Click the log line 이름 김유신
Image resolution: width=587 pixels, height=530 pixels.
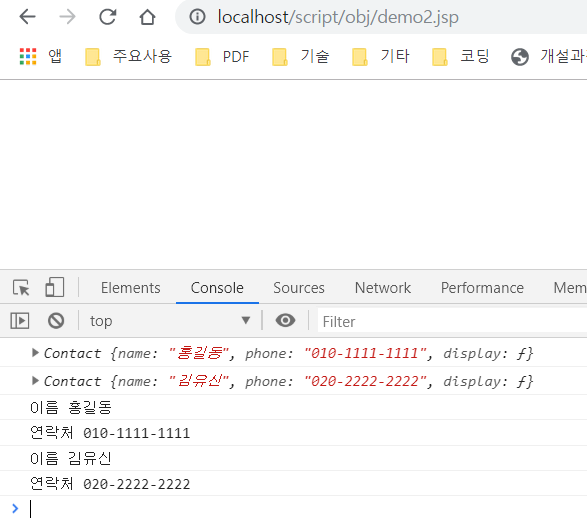[71, 458]
